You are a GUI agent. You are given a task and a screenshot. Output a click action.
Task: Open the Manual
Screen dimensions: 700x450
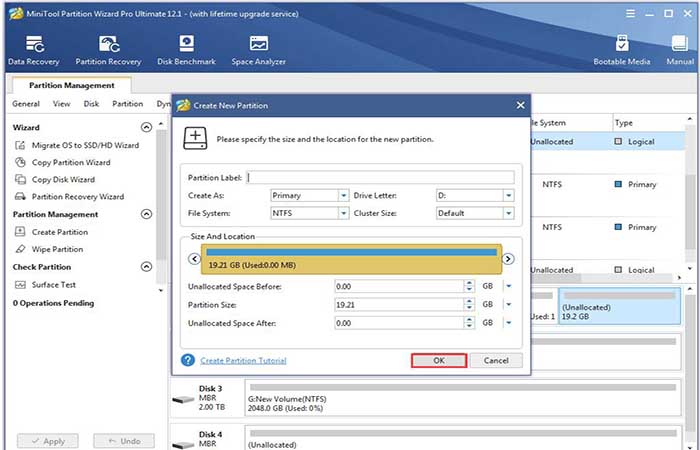[680, 50]
